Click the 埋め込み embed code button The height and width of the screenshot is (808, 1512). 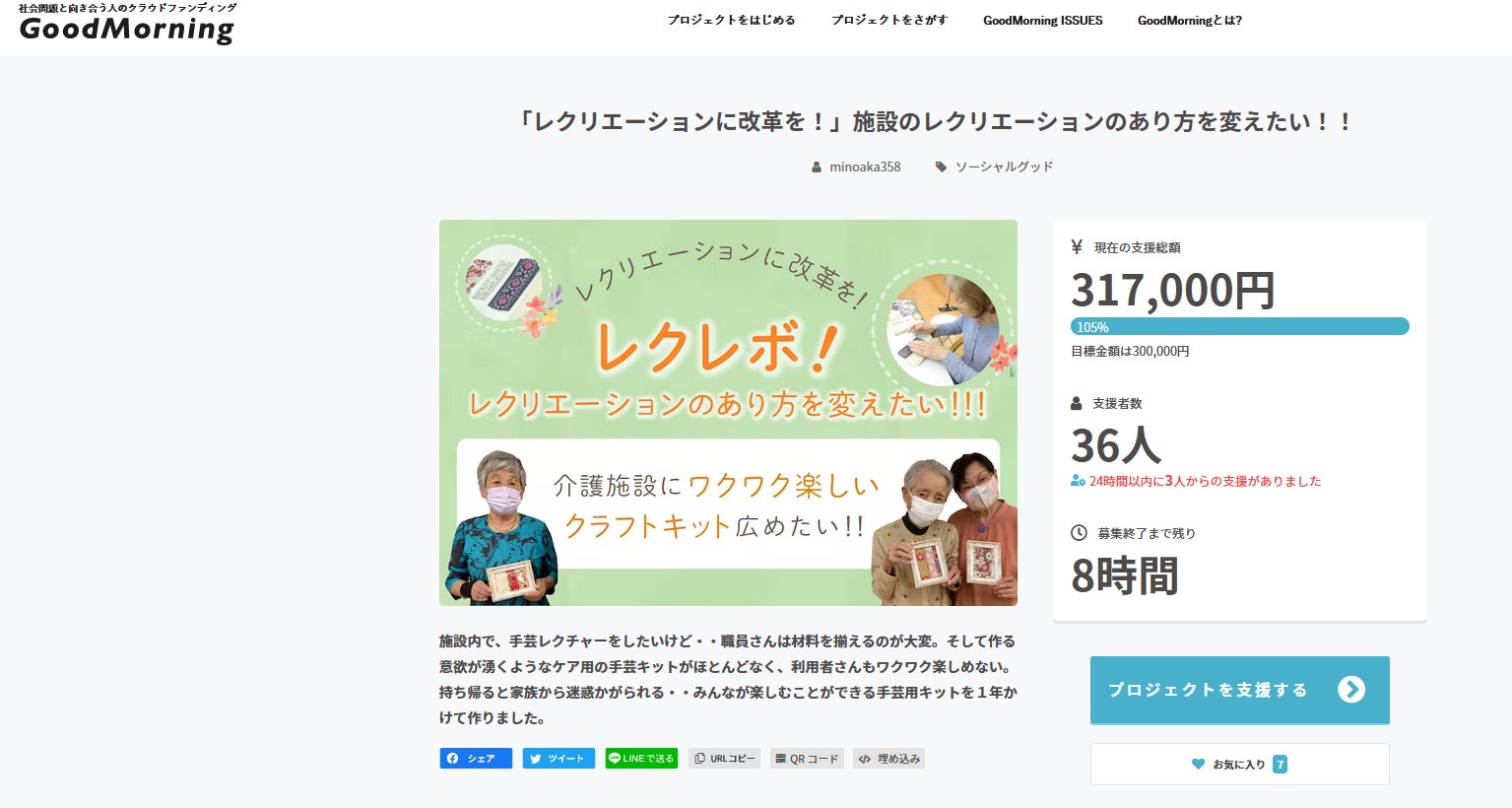click(x=888, y=759)
